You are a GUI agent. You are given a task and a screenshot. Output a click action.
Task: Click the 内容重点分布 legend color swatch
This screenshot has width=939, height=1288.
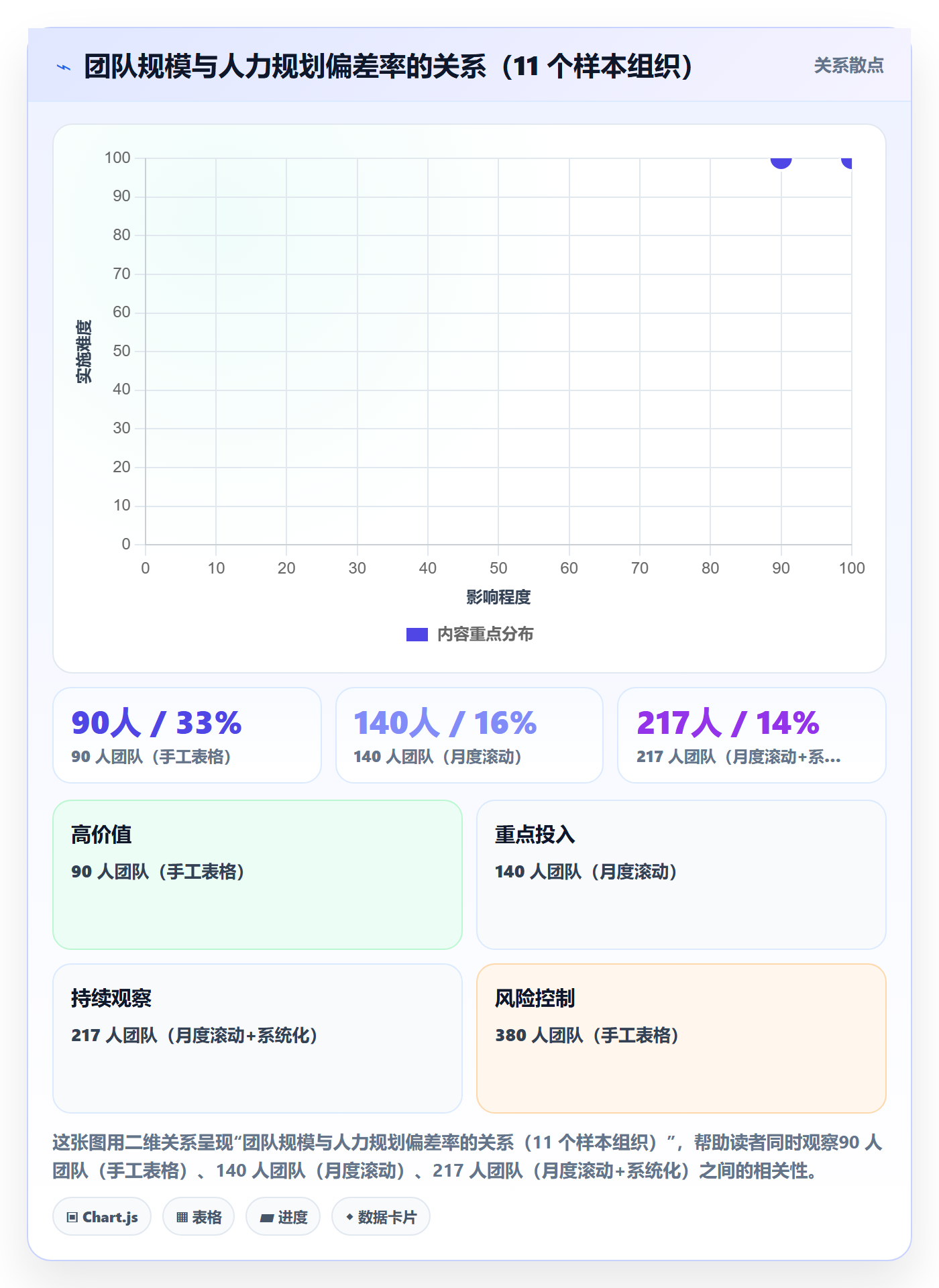417,635
